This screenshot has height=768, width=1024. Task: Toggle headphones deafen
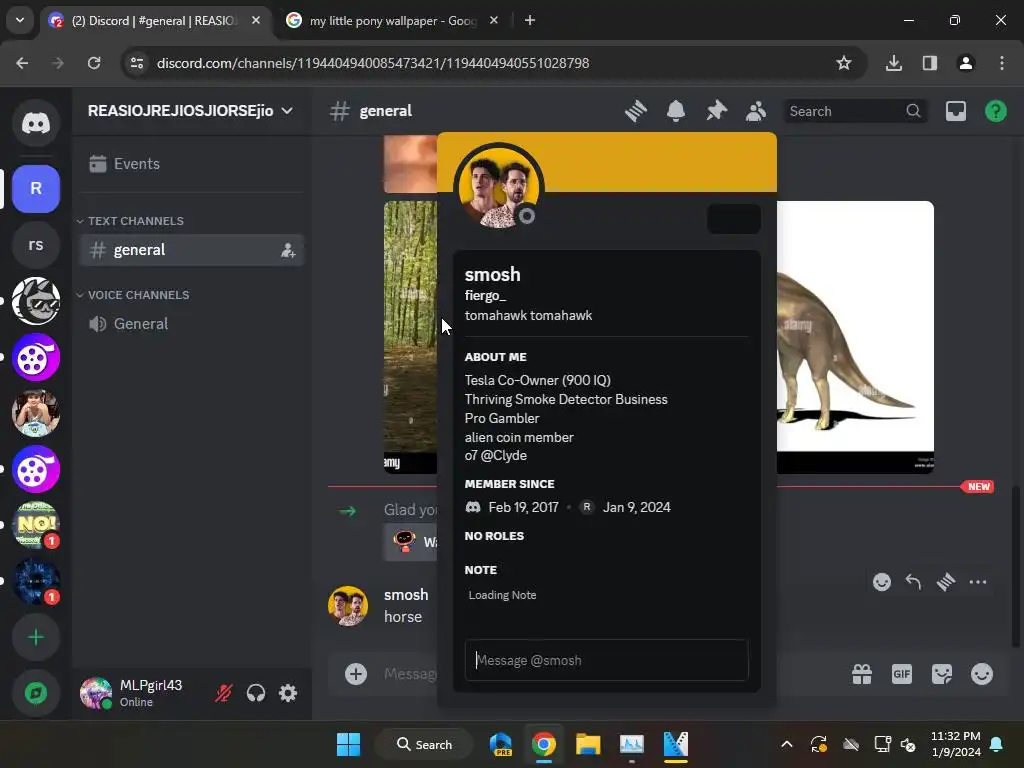[x=256, y=693]
